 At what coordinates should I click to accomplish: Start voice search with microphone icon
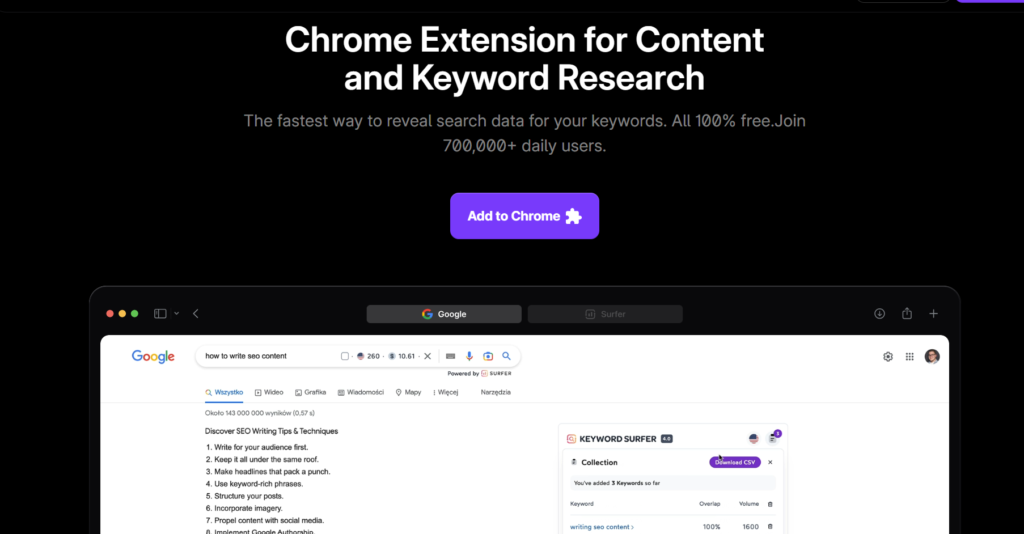[x=469, y=356]
